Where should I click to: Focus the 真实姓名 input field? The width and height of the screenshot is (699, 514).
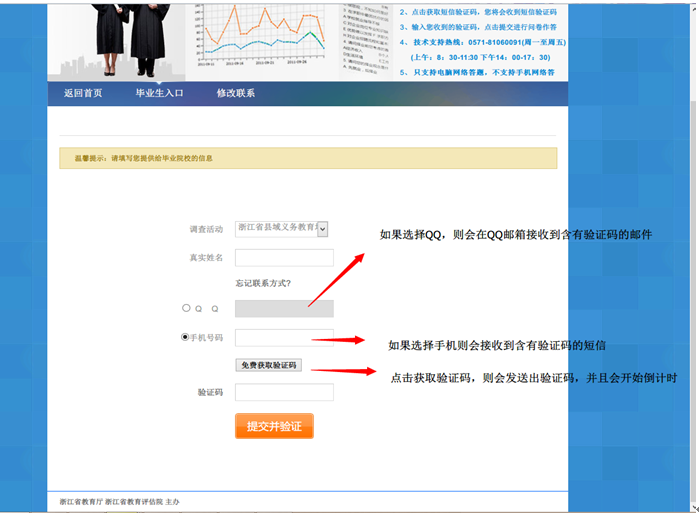[x=284, y=258]
